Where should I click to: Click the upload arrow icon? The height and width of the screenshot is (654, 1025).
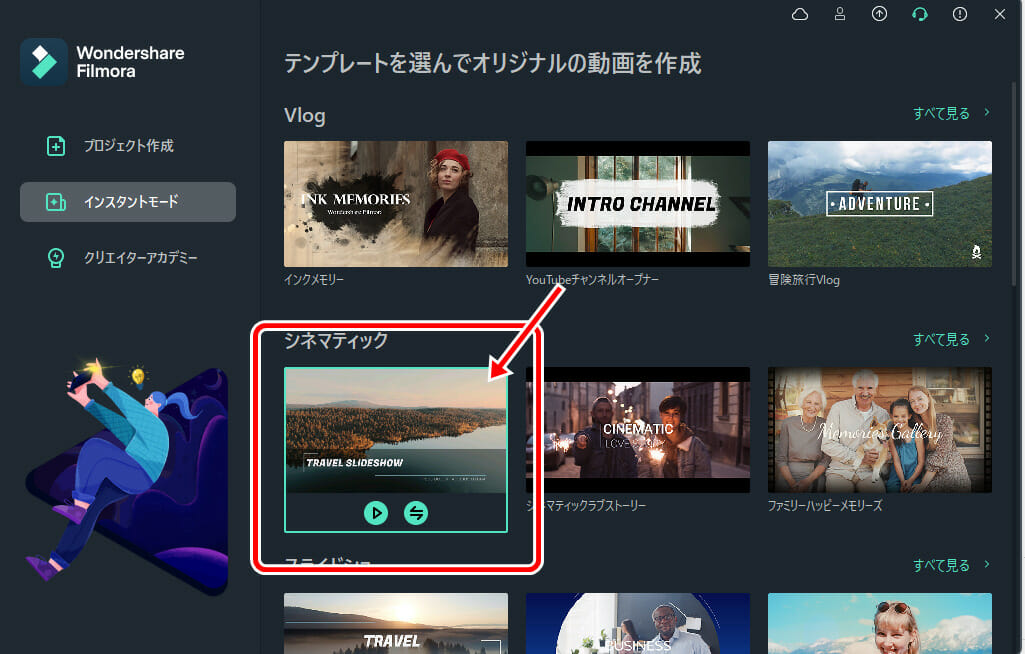[x=879, y=14]
